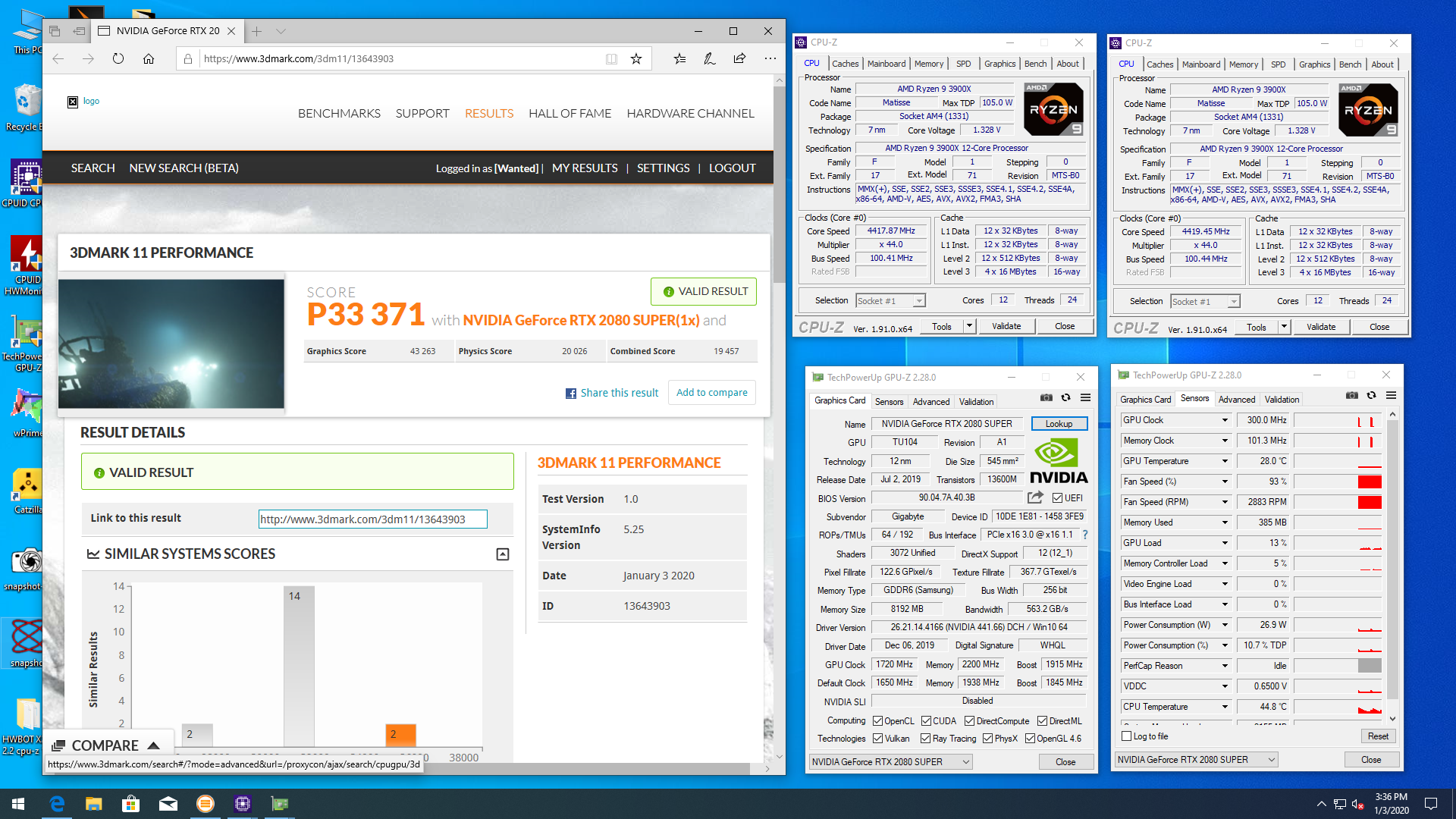Expand PerfCap Reason sensor dropdown

coord(1224,666)
